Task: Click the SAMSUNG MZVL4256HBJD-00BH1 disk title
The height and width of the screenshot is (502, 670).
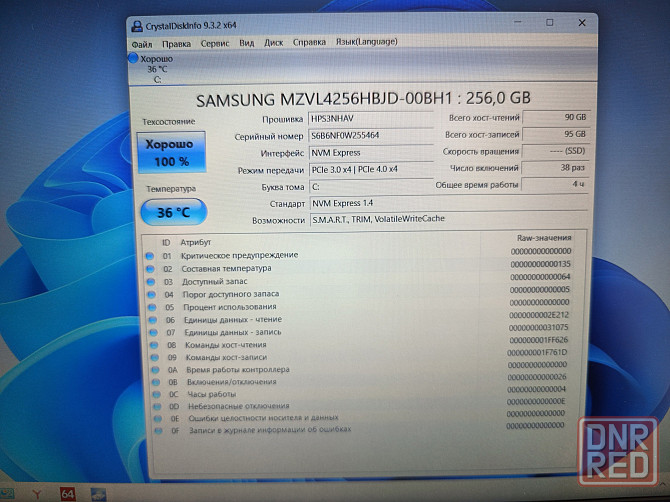Action: click(363, 99)
